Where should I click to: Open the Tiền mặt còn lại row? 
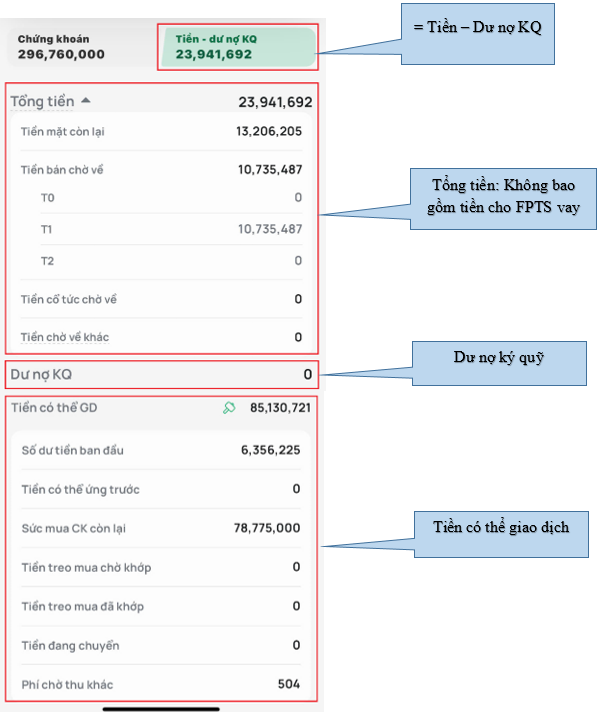(161, 132)
